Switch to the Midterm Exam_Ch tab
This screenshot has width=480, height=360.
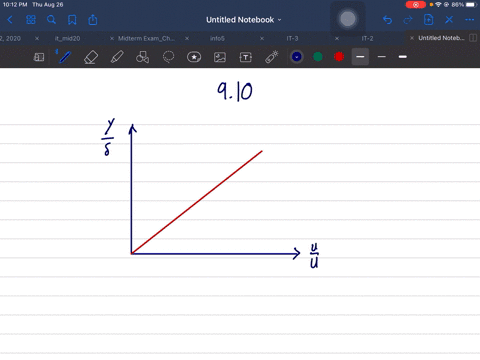[146, 38]
